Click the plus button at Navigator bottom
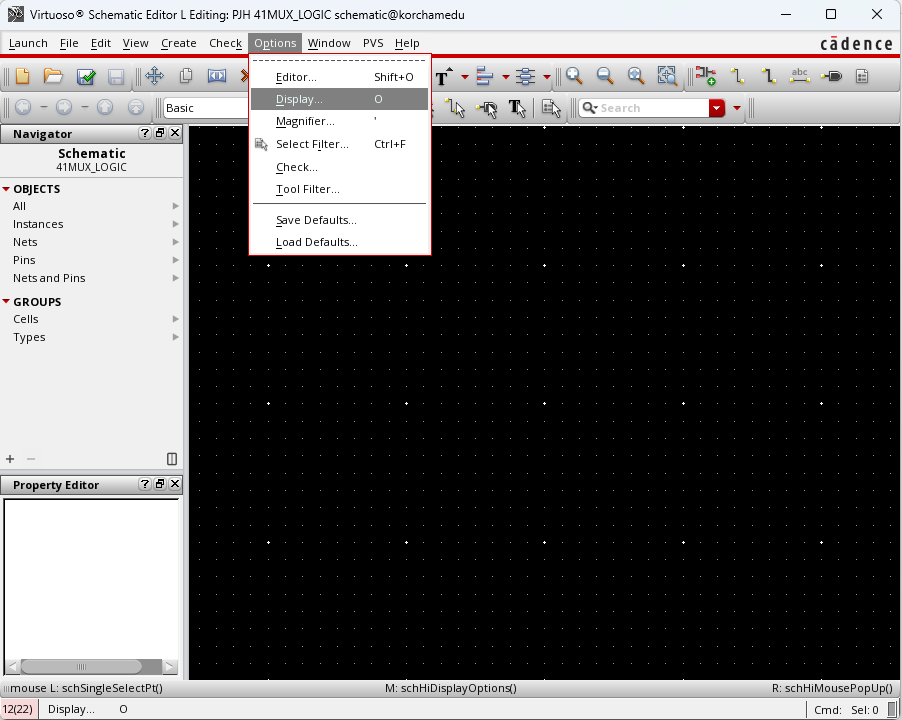 click(x=10, y=458)
